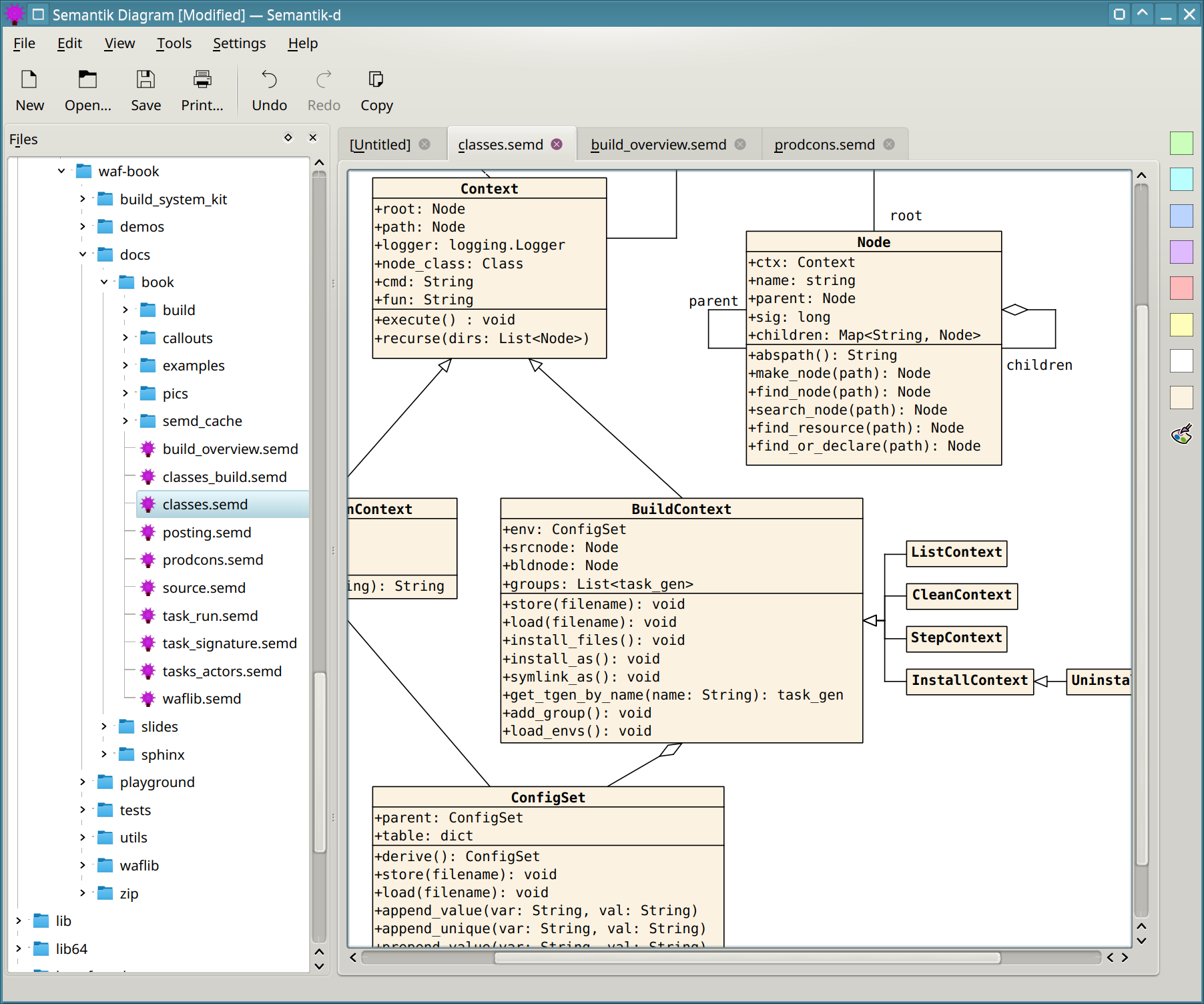Pick the white color swatch
This screenshot has width=1204, height=1004.
click(x=1181, y=361)
